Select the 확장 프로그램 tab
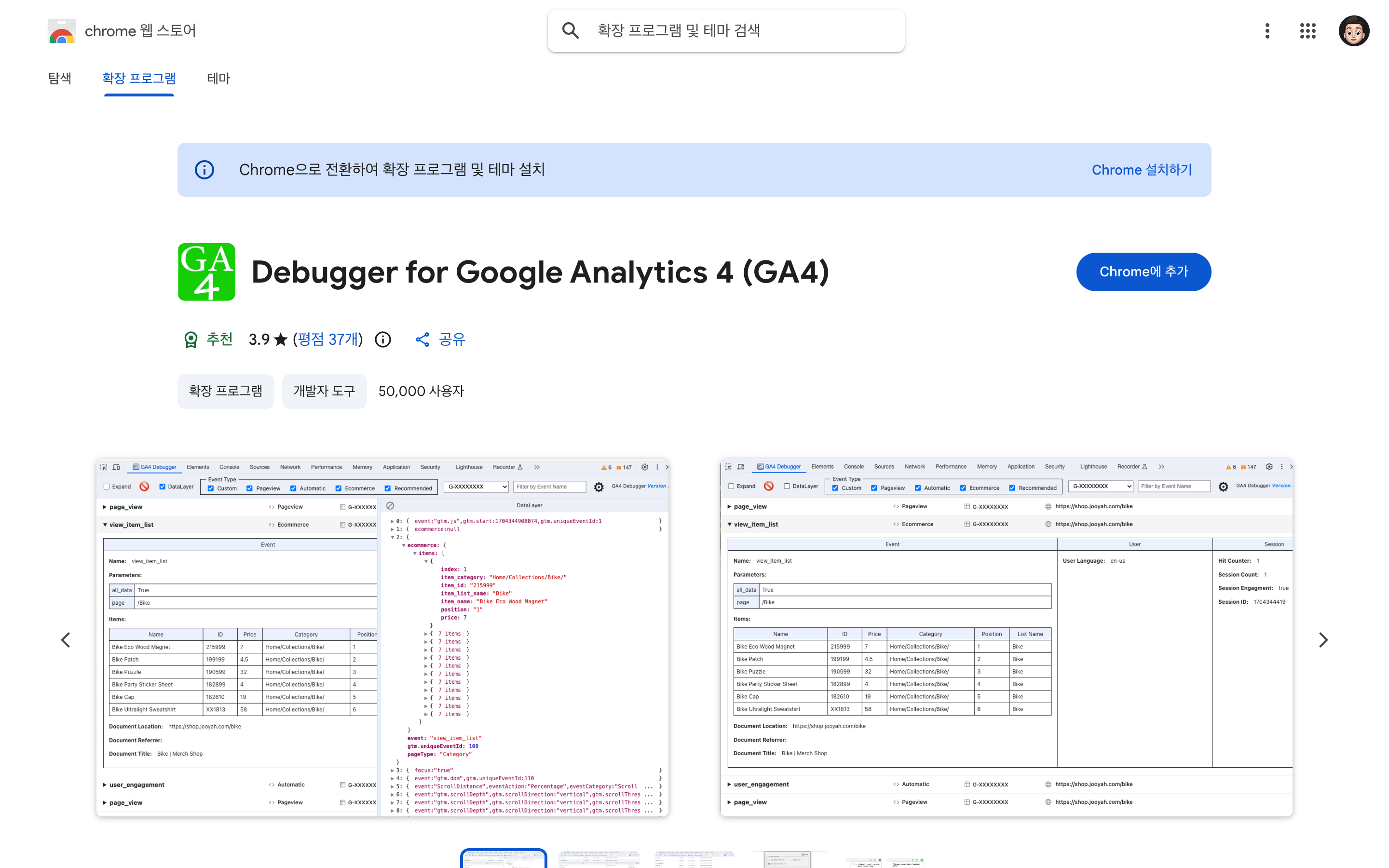 (x=139, y=78)
